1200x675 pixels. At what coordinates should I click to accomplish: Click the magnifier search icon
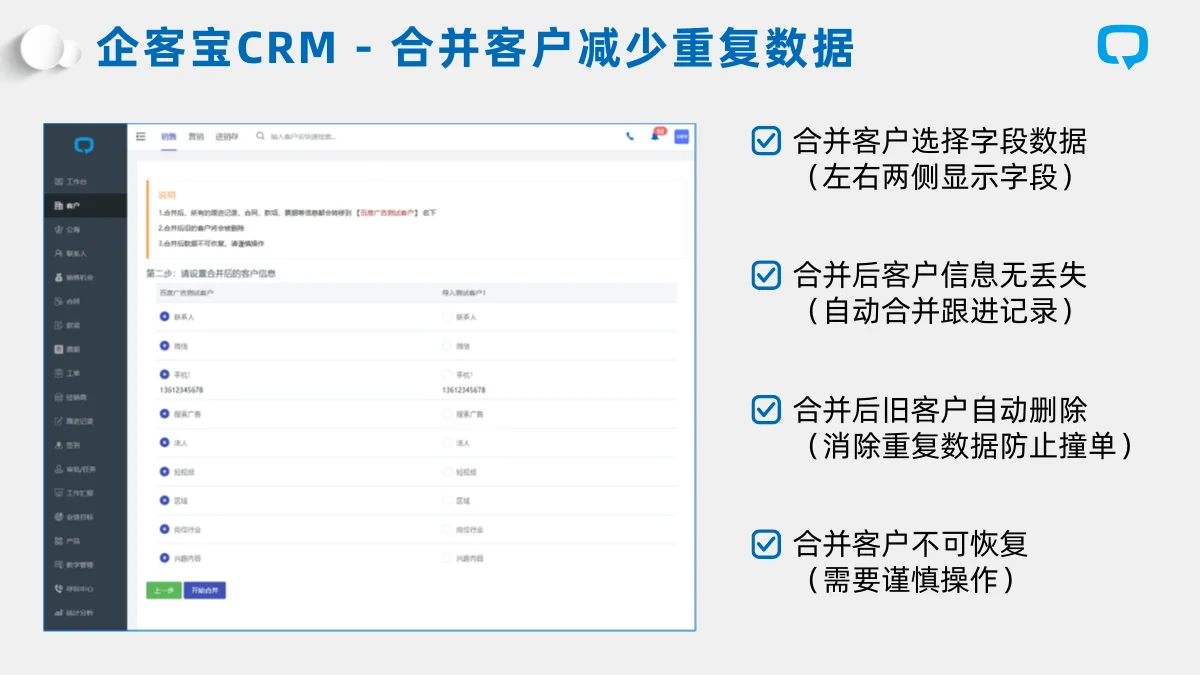click(x=261, y=136)
